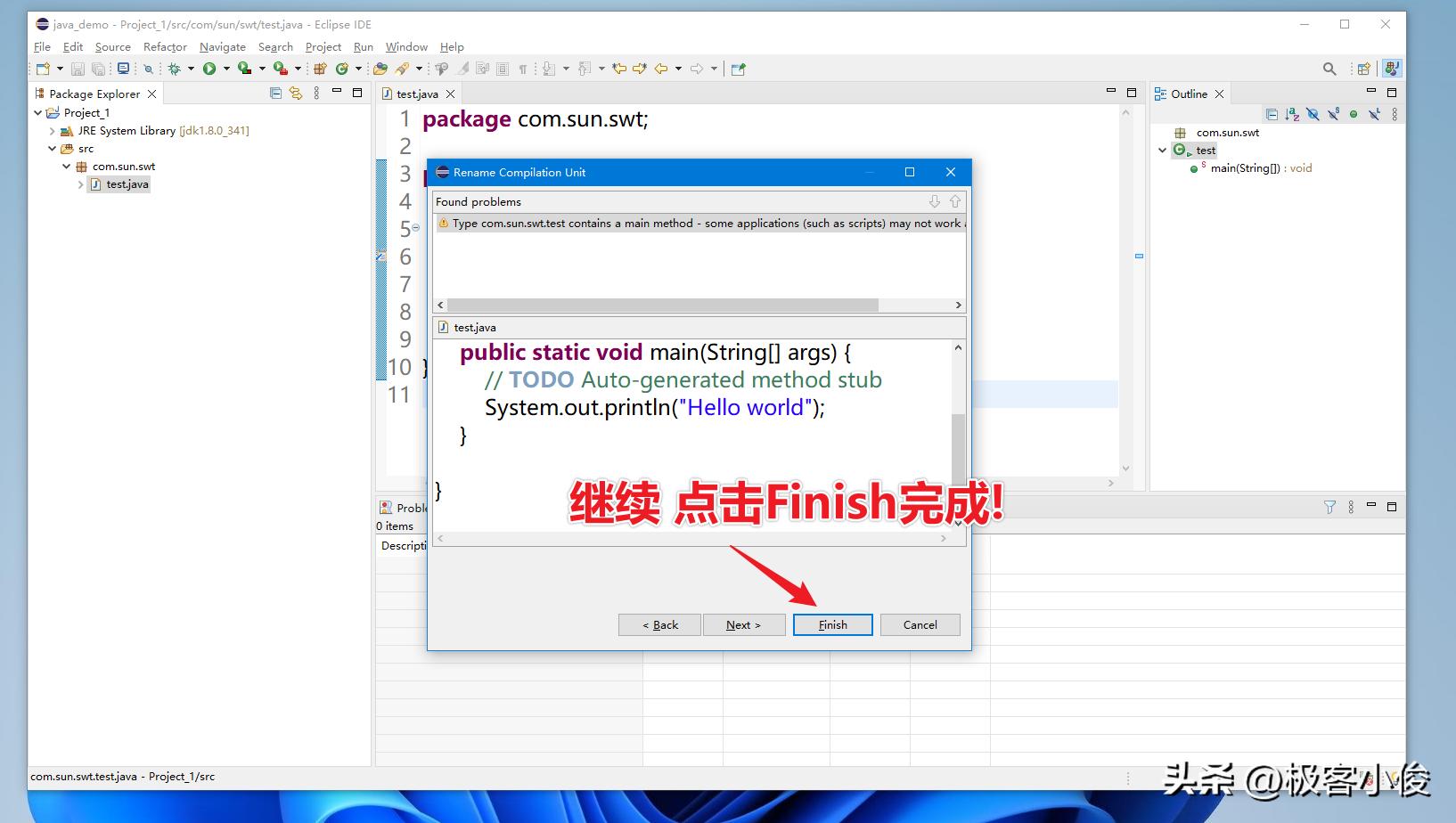Viewport: 1456px width, 823px height.
Task: Toggle Hide Fields in the Outline view
Action: (1313, 114)
